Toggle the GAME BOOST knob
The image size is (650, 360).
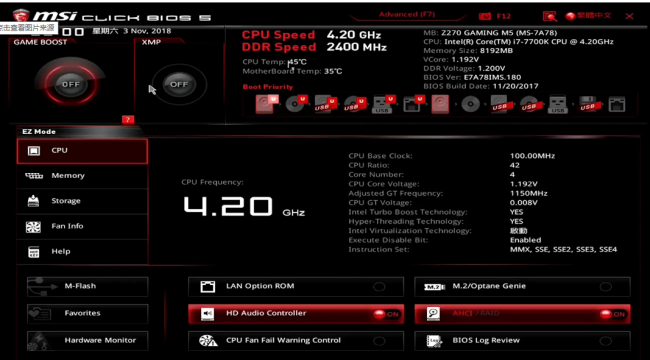(x=71, y=84)
